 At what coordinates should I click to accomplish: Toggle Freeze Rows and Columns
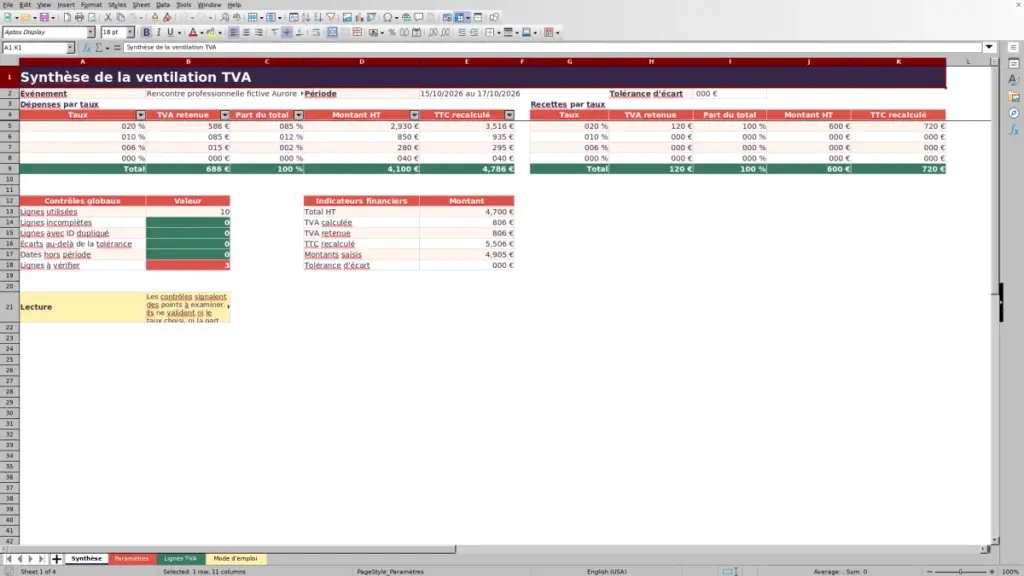click(x=460, y=18)
